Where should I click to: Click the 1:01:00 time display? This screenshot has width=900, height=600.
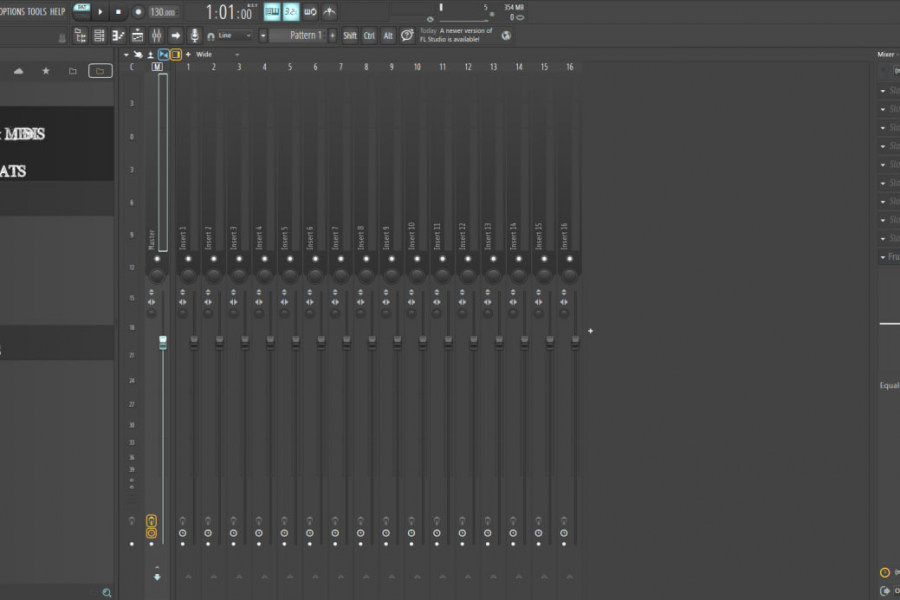tap(228, 13)
